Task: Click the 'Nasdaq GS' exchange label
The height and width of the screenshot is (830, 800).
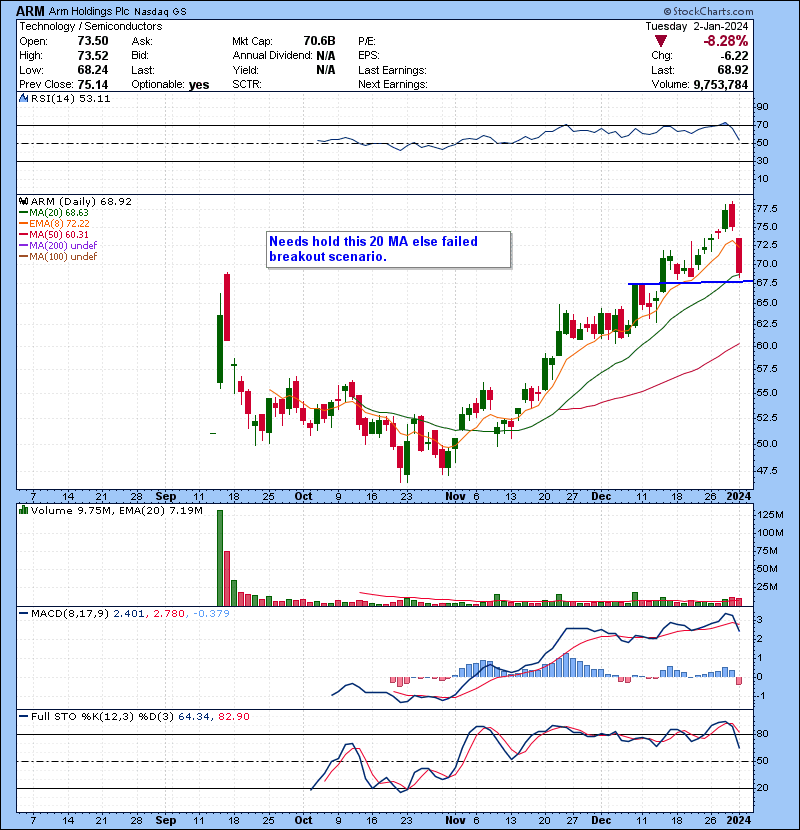Action: tap(160, 12)
